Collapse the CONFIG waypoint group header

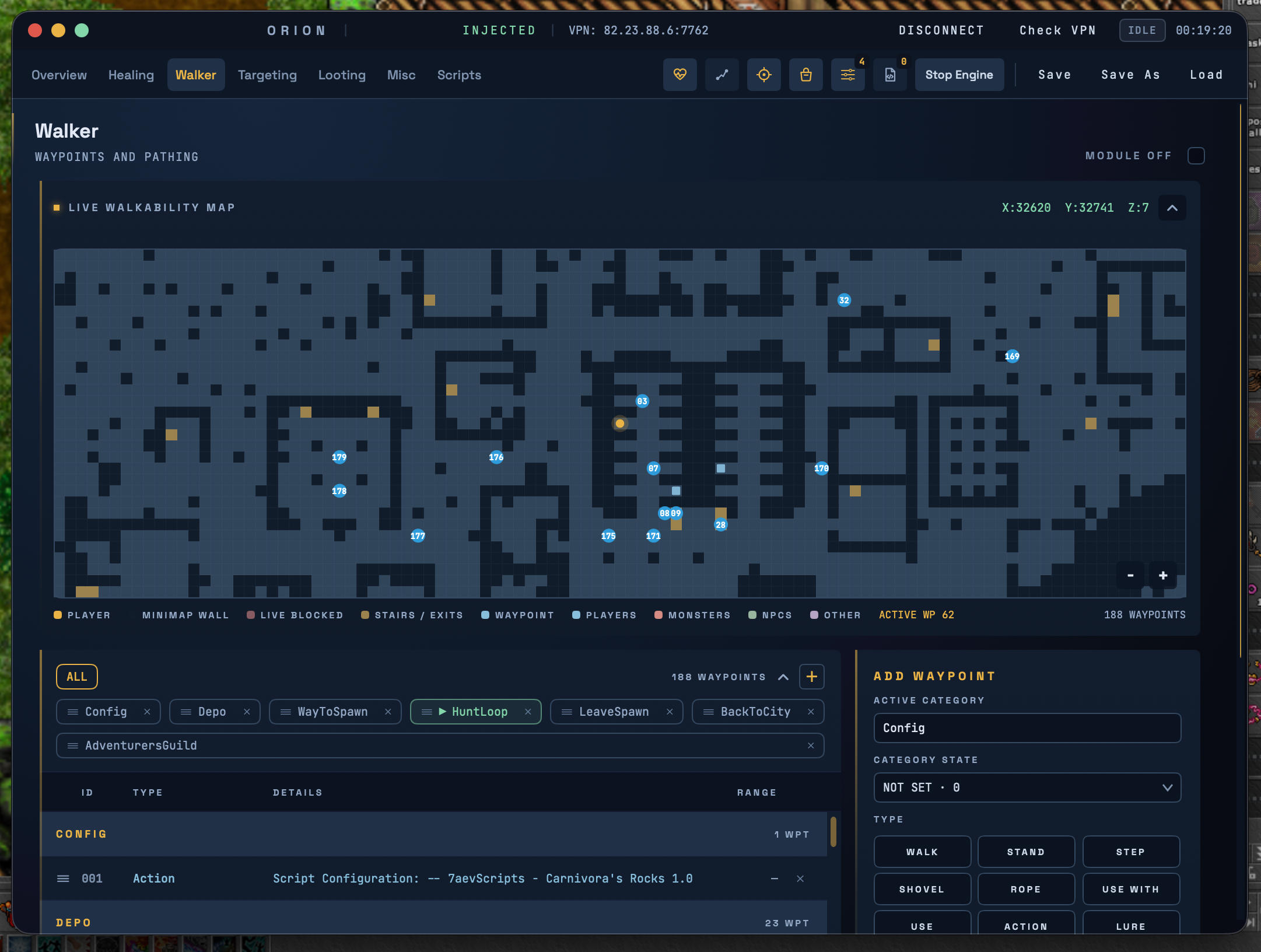tap(434, 834)
